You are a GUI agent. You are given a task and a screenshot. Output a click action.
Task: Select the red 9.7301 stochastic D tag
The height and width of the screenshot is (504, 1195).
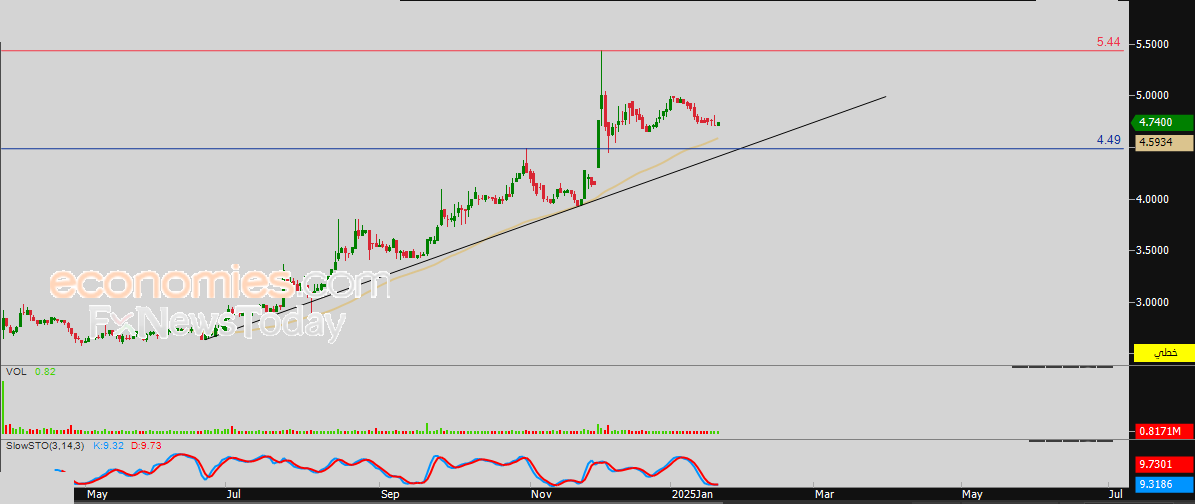coord(1163,464)
